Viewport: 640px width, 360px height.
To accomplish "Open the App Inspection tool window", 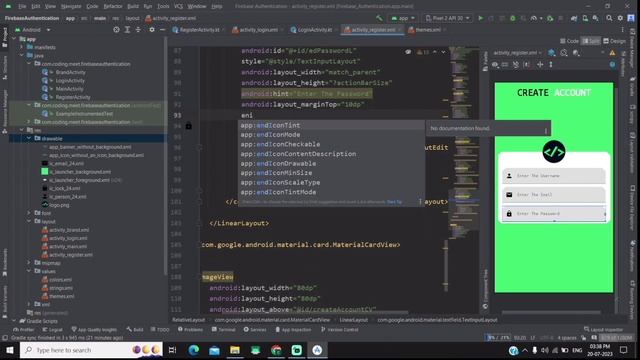I will 293,329.
